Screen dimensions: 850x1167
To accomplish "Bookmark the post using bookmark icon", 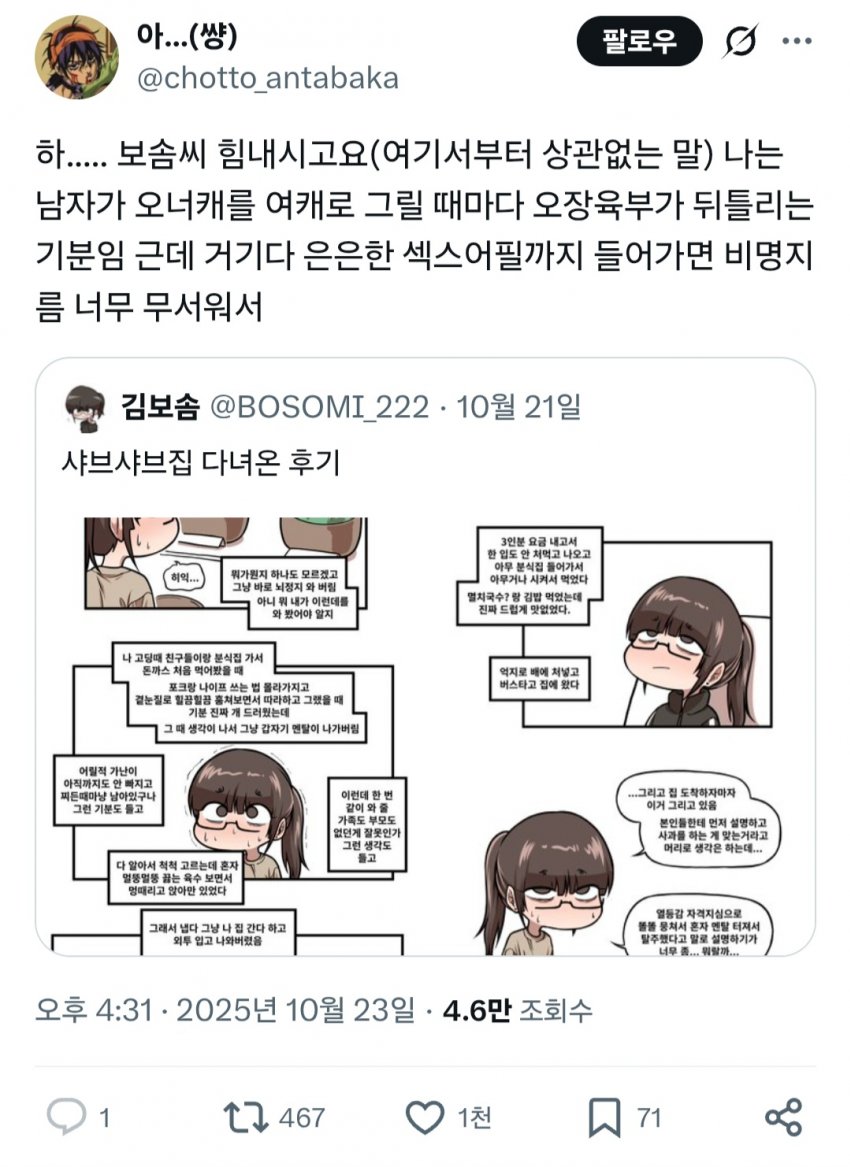I will click(604, 1117).
